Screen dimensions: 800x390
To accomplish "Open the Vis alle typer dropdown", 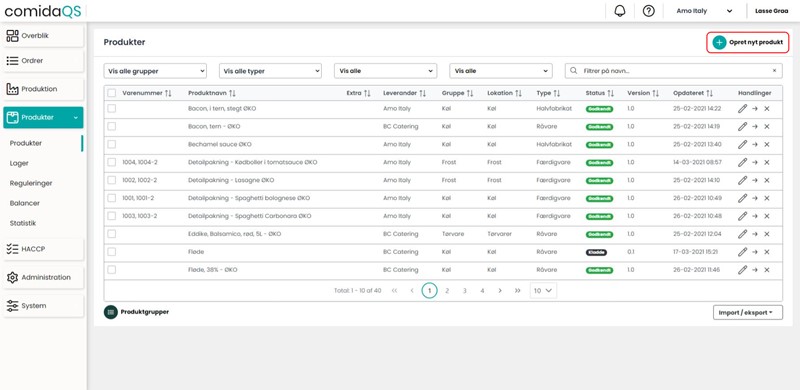I will click(270, 71).
